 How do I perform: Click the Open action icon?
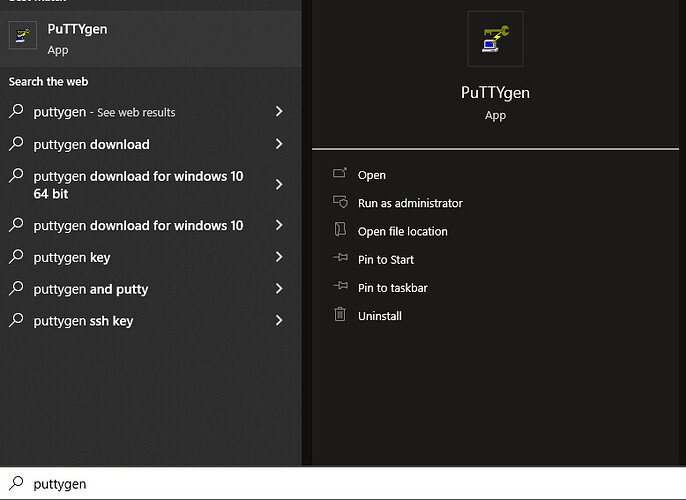[340, 174]
